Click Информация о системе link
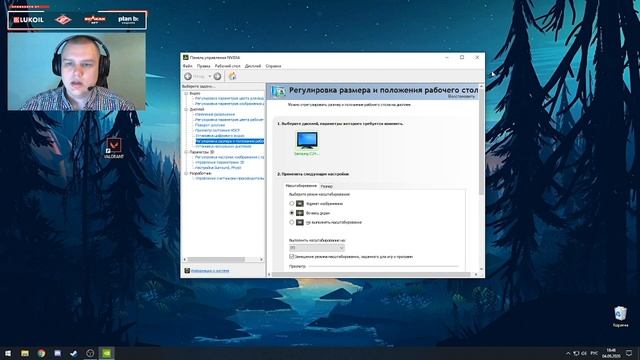 coord(210,271)
